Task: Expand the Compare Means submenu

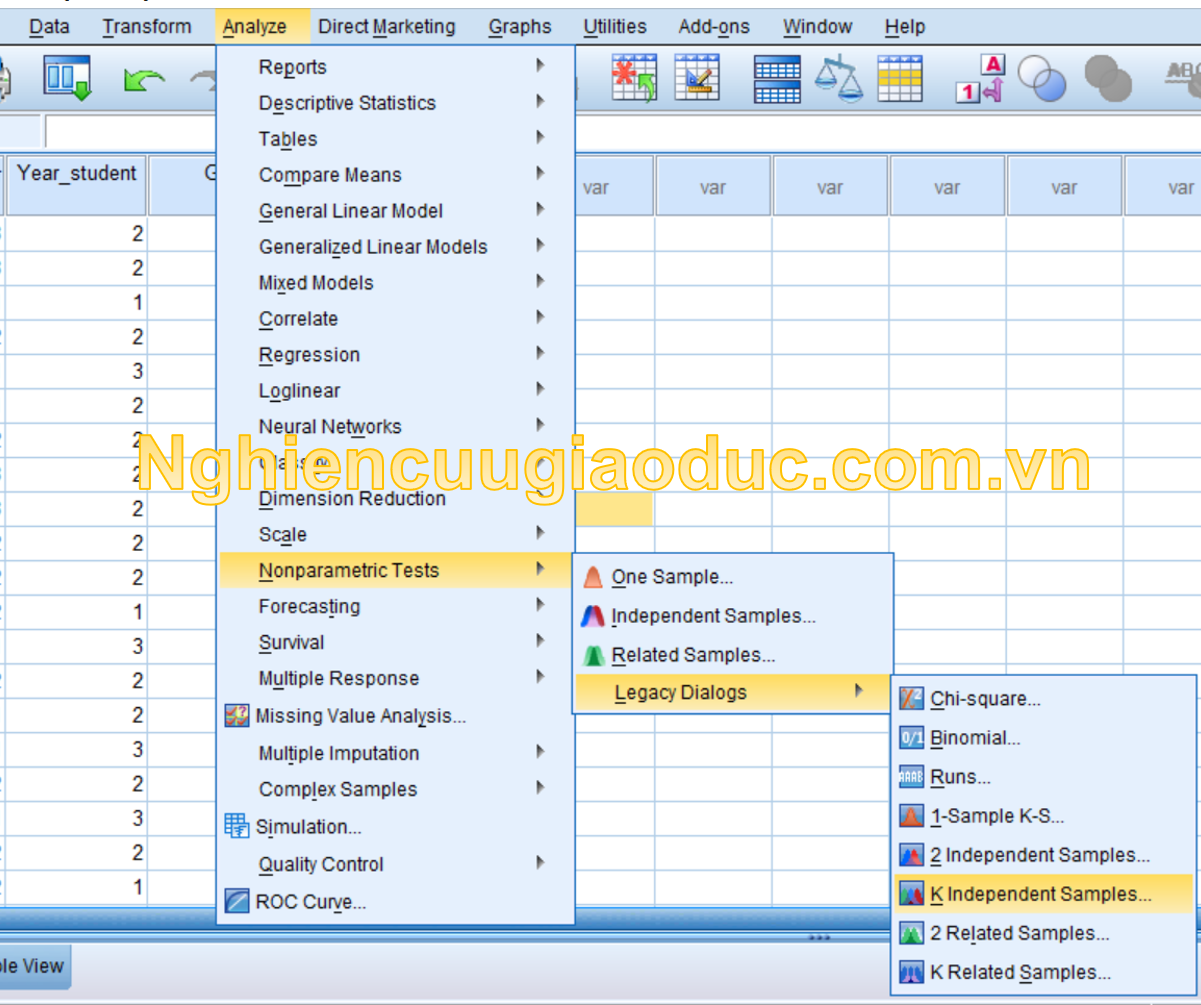Action: pos(330,175)
